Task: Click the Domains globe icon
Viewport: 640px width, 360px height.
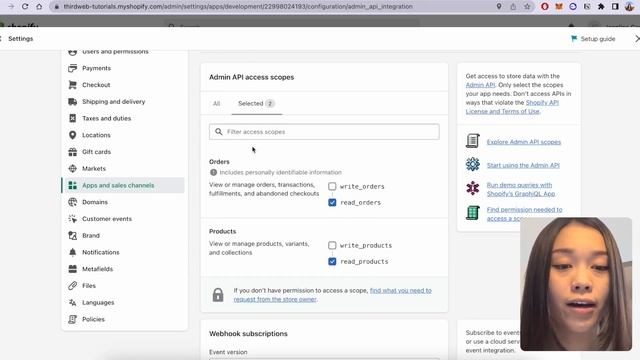Action: pyautogui.click(x=73, y=202)
